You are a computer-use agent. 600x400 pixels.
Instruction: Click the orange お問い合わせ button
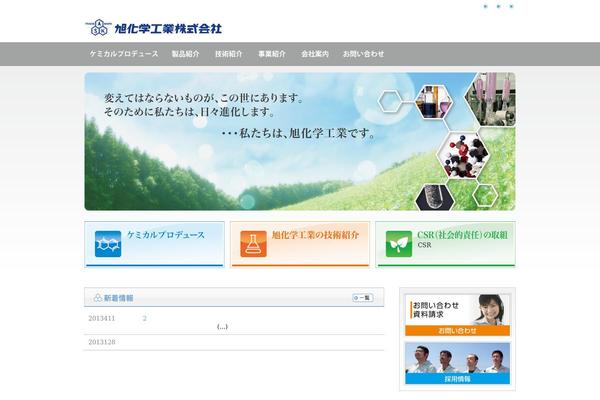pyautogui.click(x=457, y=331)
